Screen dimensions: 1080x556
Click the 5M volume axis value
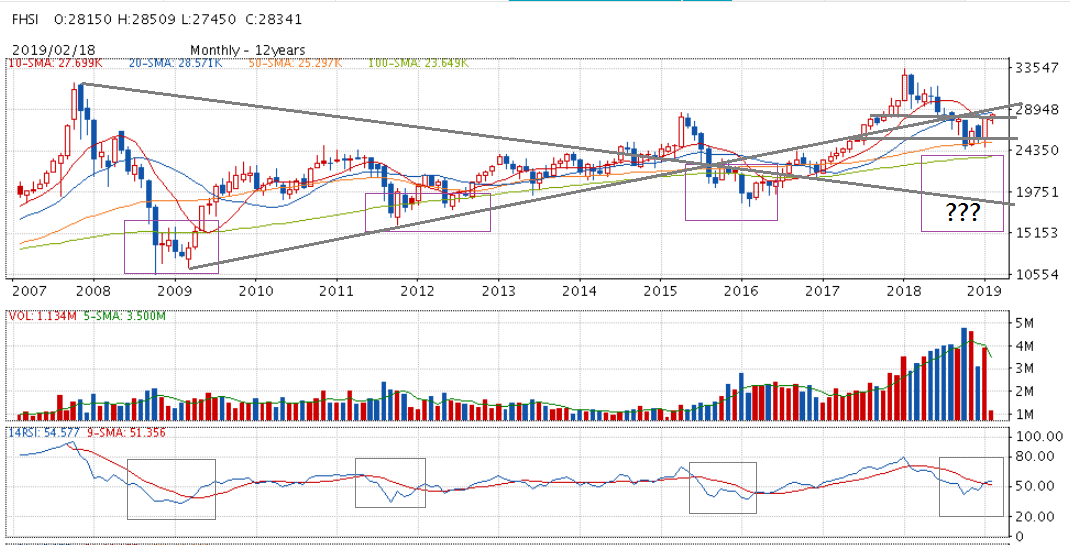(x=1024, y=322)
